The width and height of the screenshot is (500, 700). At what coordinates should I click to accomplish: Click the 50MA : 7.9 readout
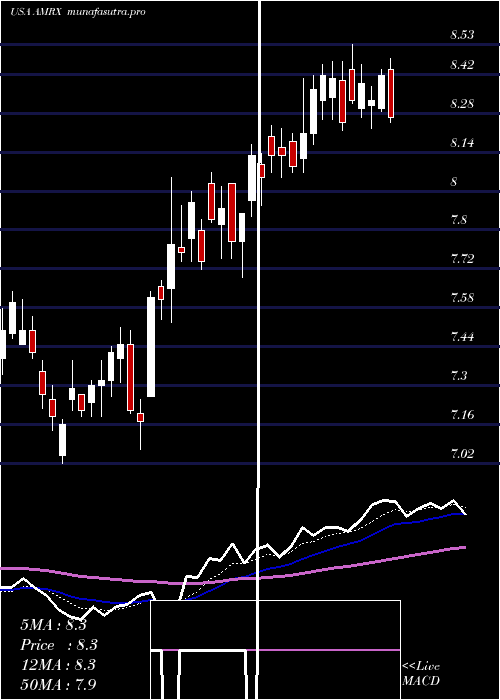pyautogui.click(x=59, y=684)
